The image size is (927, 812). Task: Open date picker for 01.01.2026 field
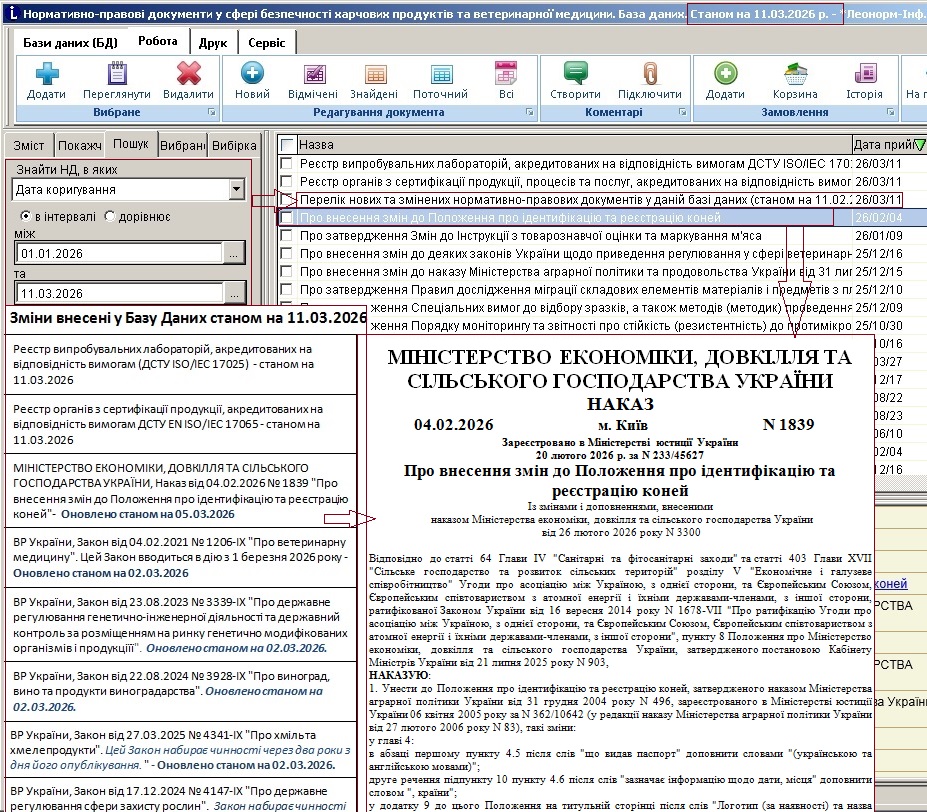(x=233, y=254)
